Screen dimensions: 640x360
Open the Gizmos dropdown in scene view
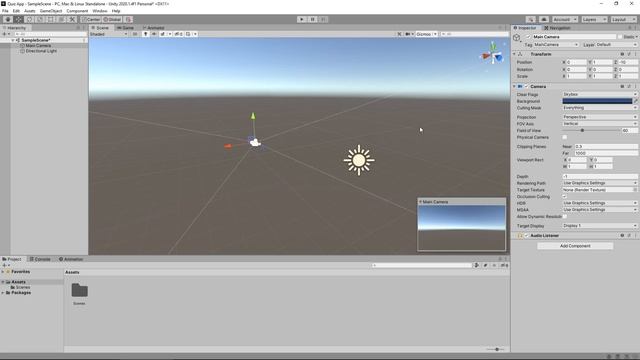coord(426,34)
